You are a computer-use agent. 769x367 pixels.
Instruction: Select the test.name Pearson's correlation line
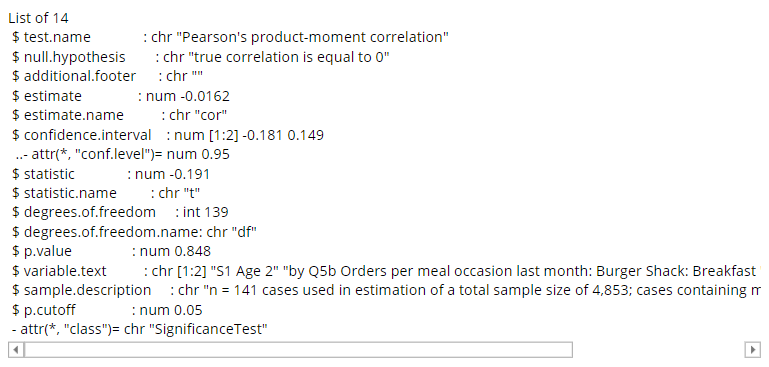tap(231, 37)
